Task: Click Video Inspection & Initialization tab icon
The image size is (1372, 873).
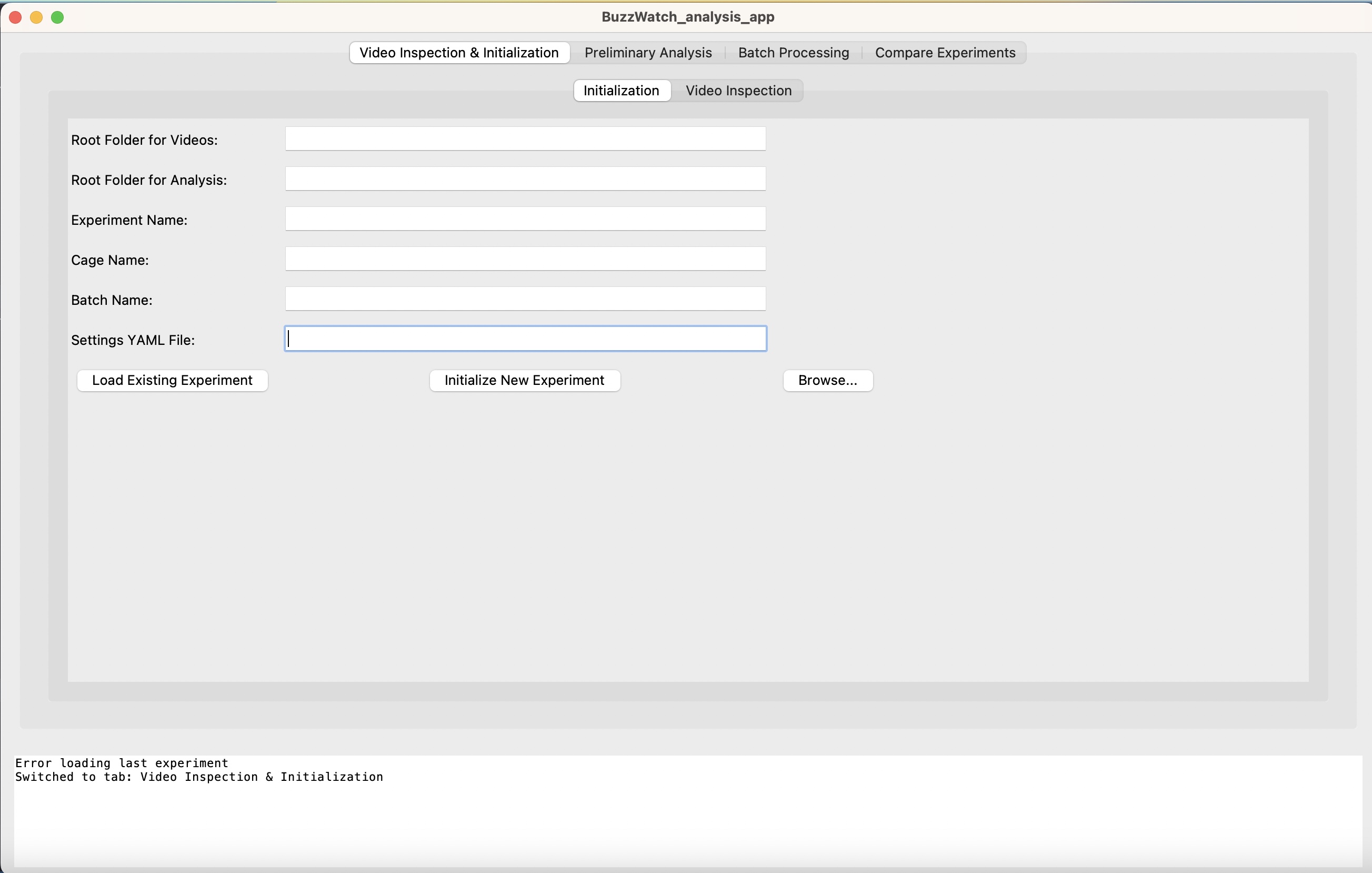Action: point(459,52)
